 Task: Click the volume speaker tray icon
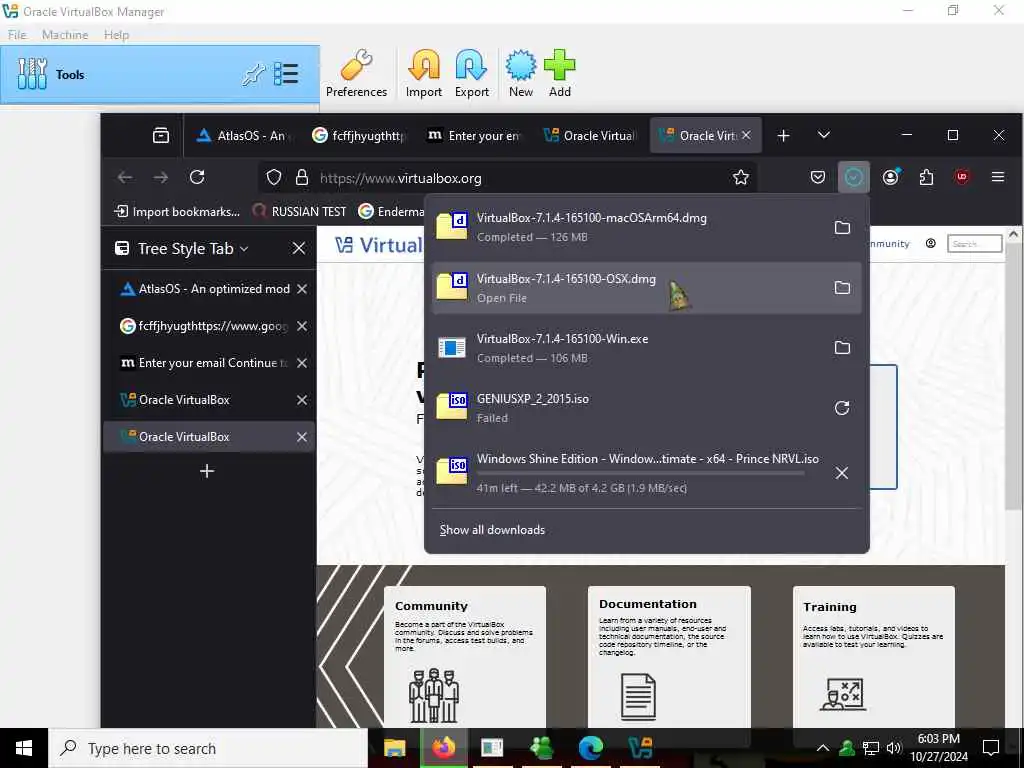click(894, 748)
